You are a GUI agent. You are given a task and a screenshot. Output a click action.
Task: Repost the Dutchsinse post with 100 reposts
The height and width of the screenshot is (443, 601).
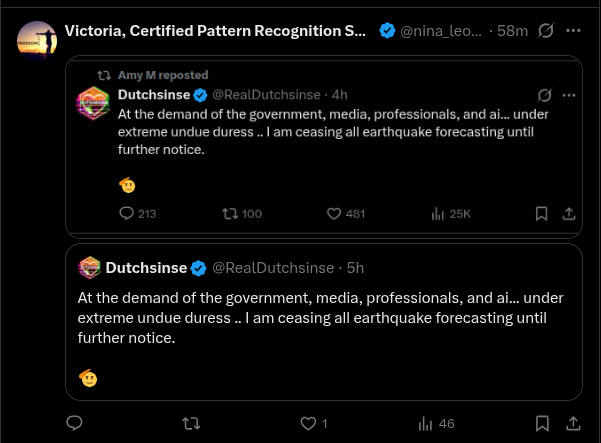point(242,213)
